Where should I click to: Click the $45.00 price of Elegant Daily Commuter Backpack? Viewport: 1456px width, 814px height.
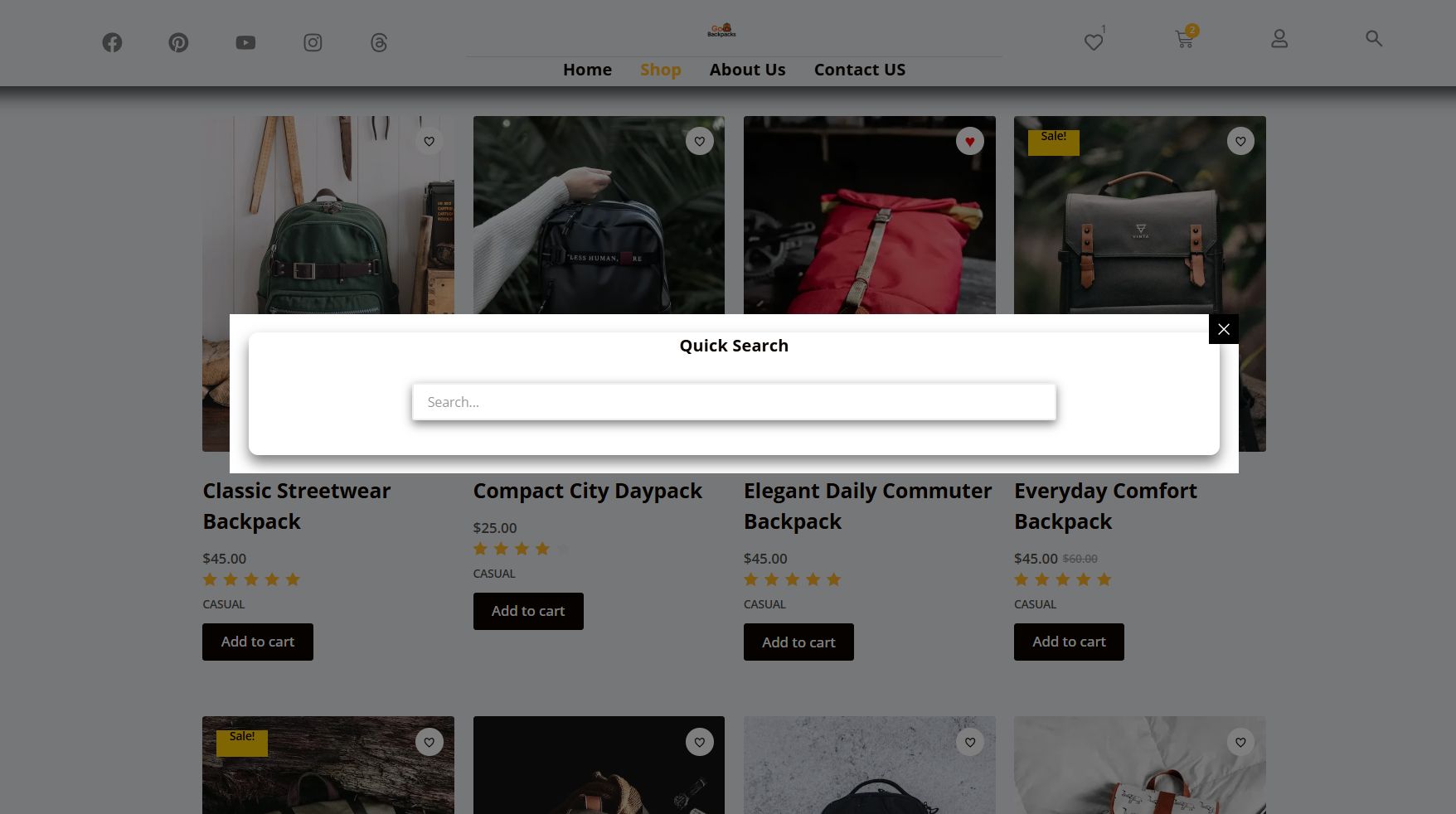pyautogui.click(x=765, y=559)
